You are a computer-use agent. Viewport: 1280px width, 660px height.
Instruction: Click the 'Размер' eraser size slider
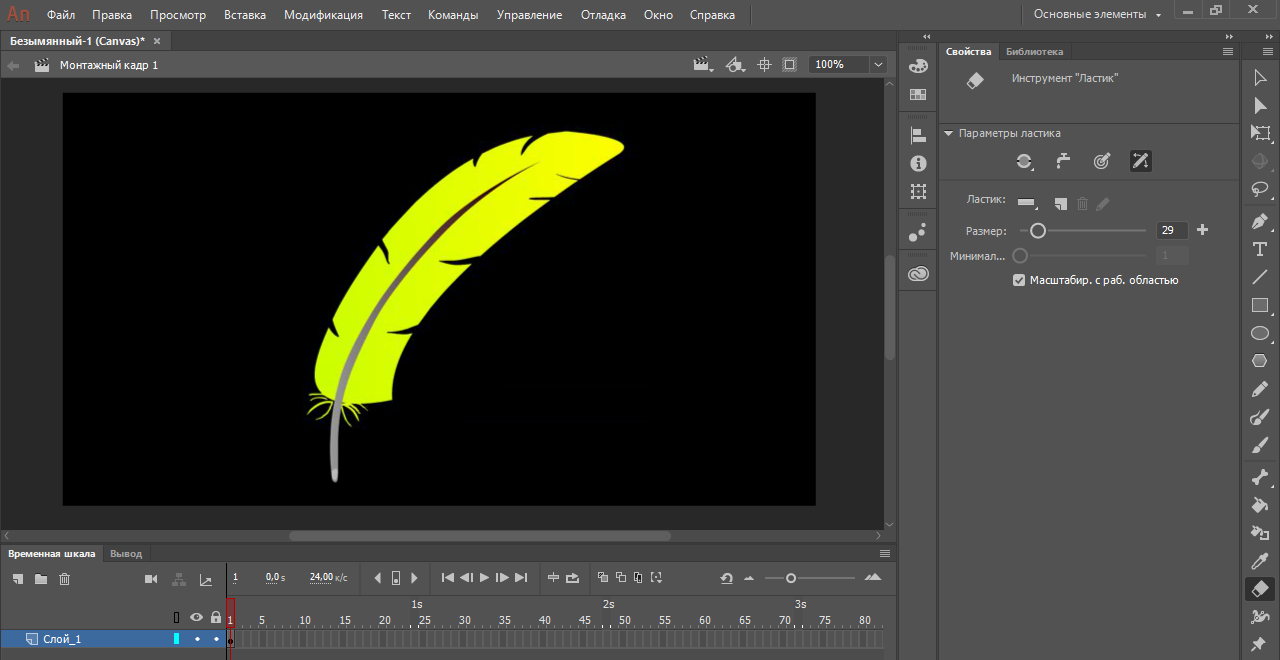(x=1083, y=230)
